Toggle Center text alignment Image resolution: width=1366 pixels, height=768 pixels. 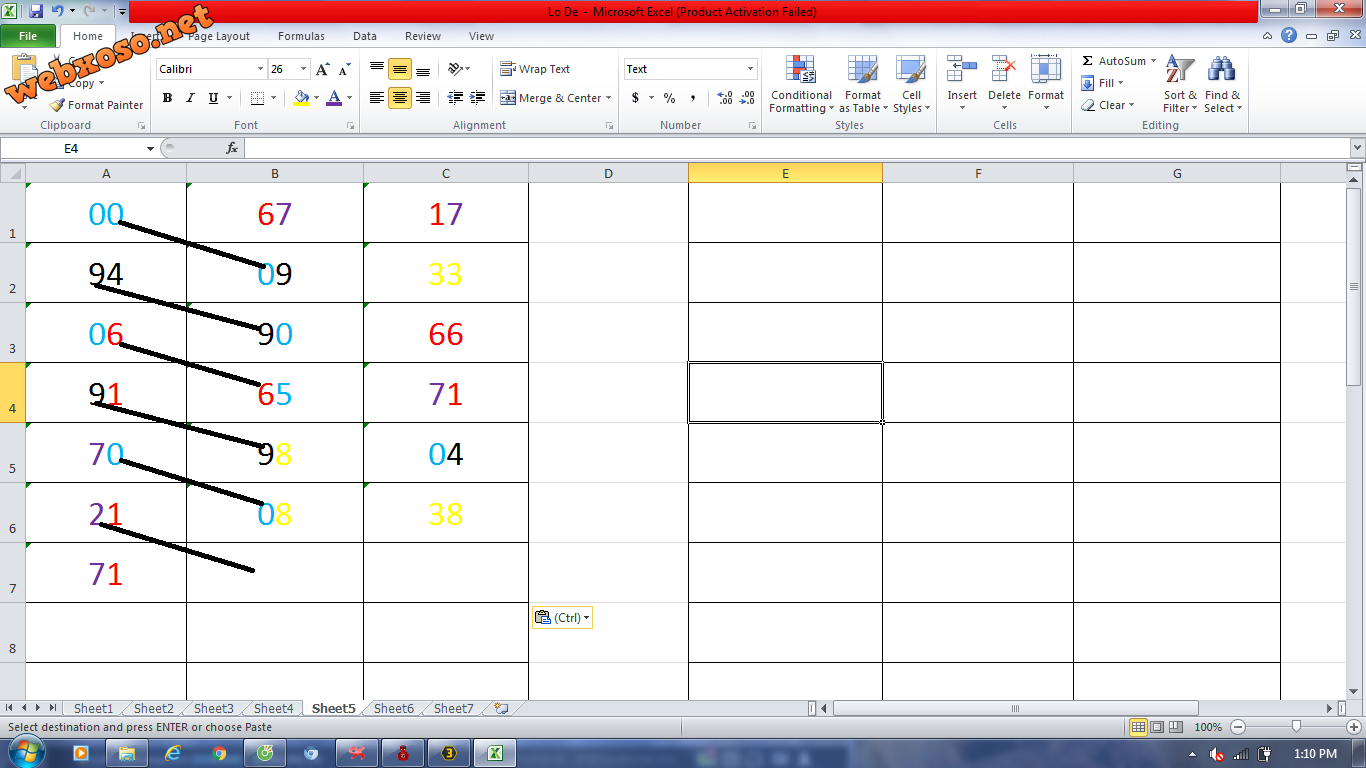400,98
